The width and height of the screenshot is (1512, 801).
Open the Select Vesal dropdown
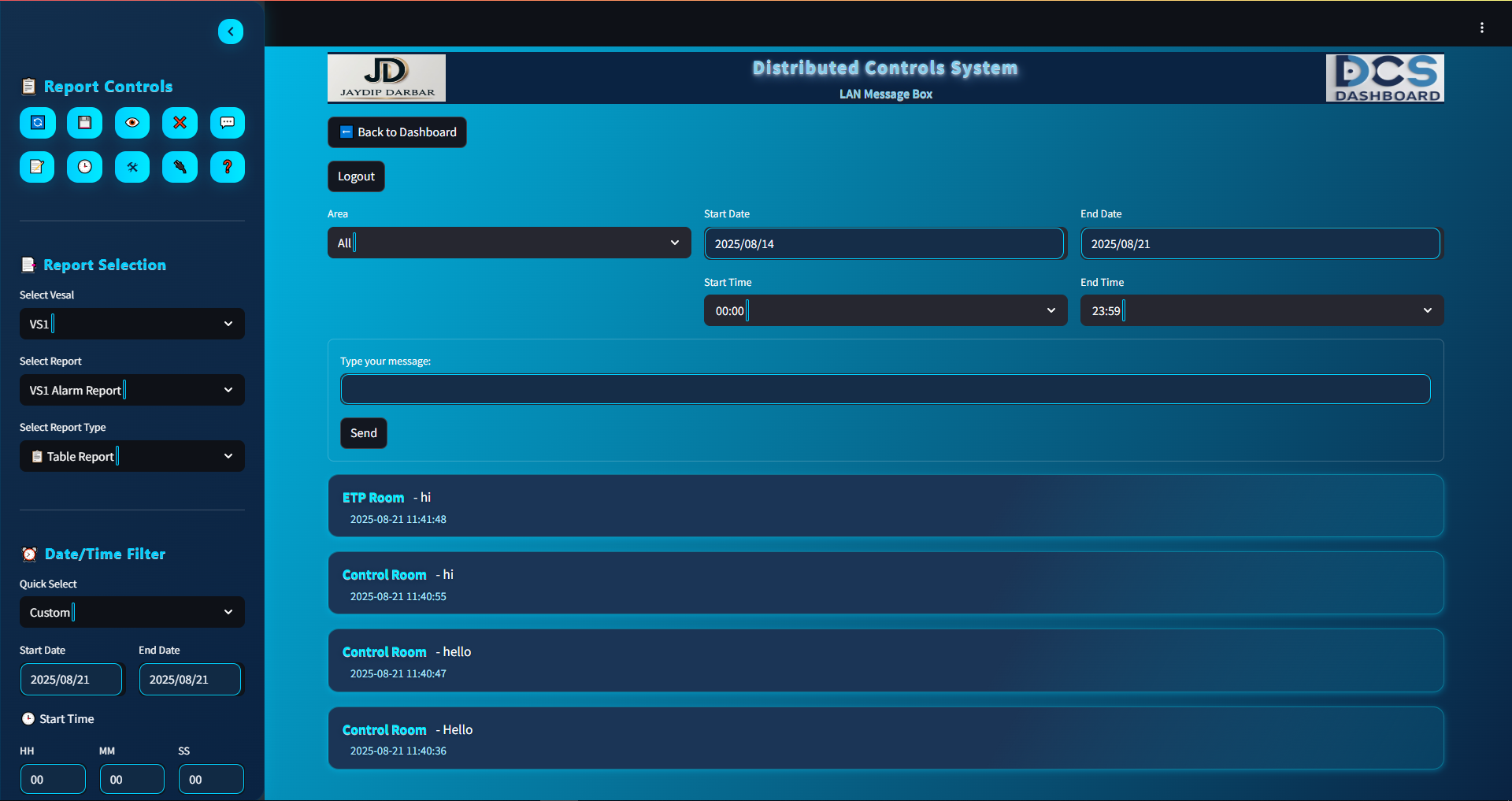(132, 324)
